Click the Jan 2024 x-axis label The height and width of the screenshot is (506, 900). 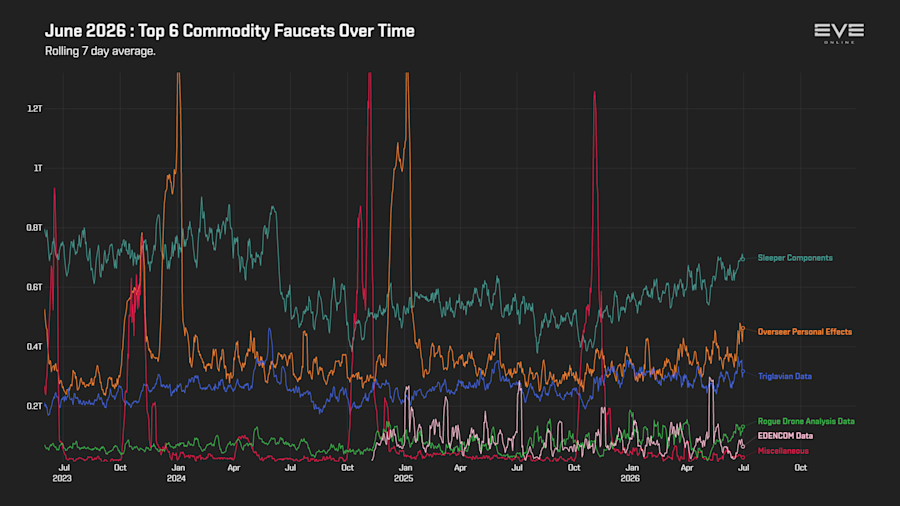tap(177, 473)
